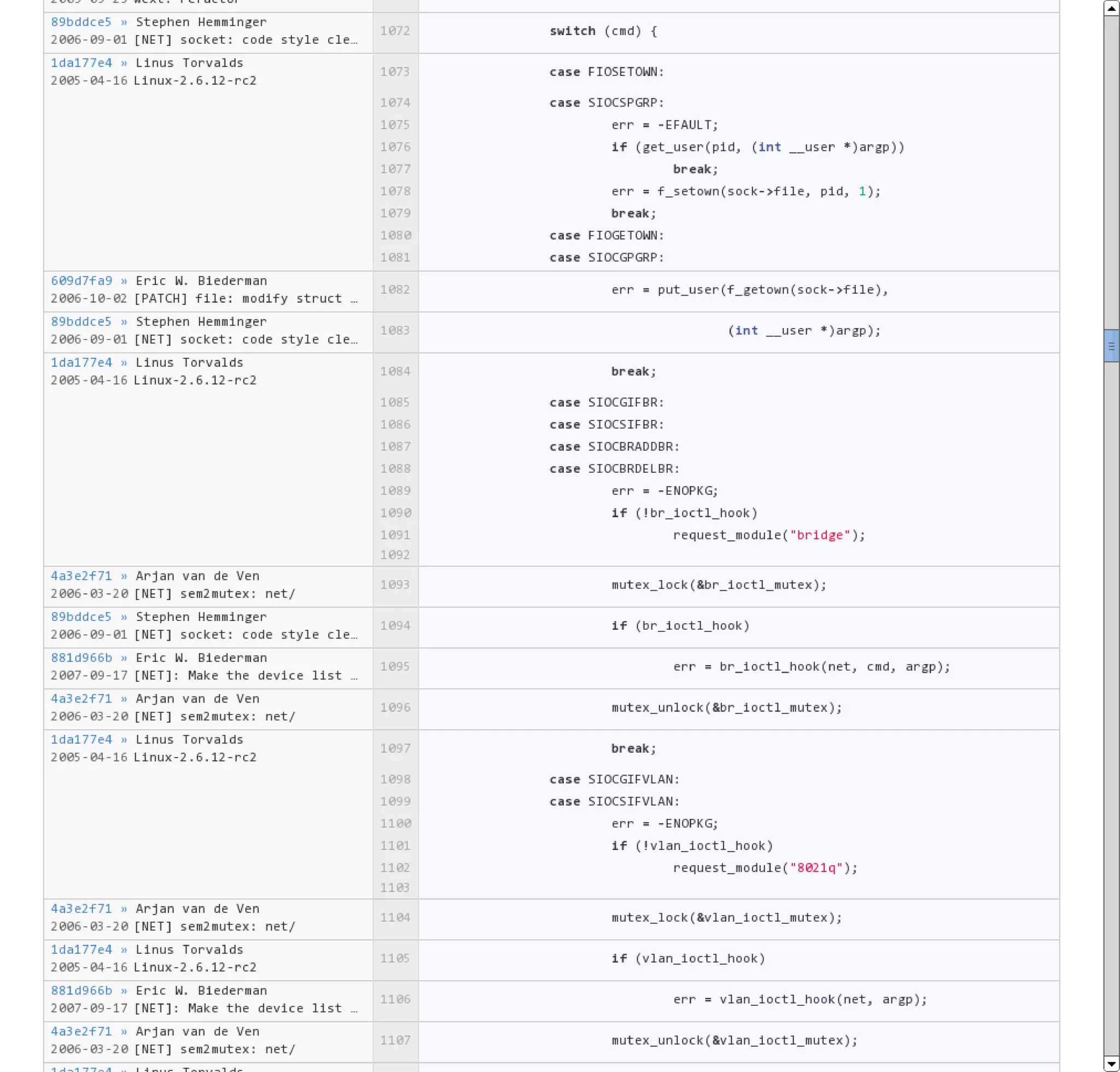Screen dimensions: 1120x1072
Task: Click line number 1095 in gutter
Action: click(x=395, y=666)
